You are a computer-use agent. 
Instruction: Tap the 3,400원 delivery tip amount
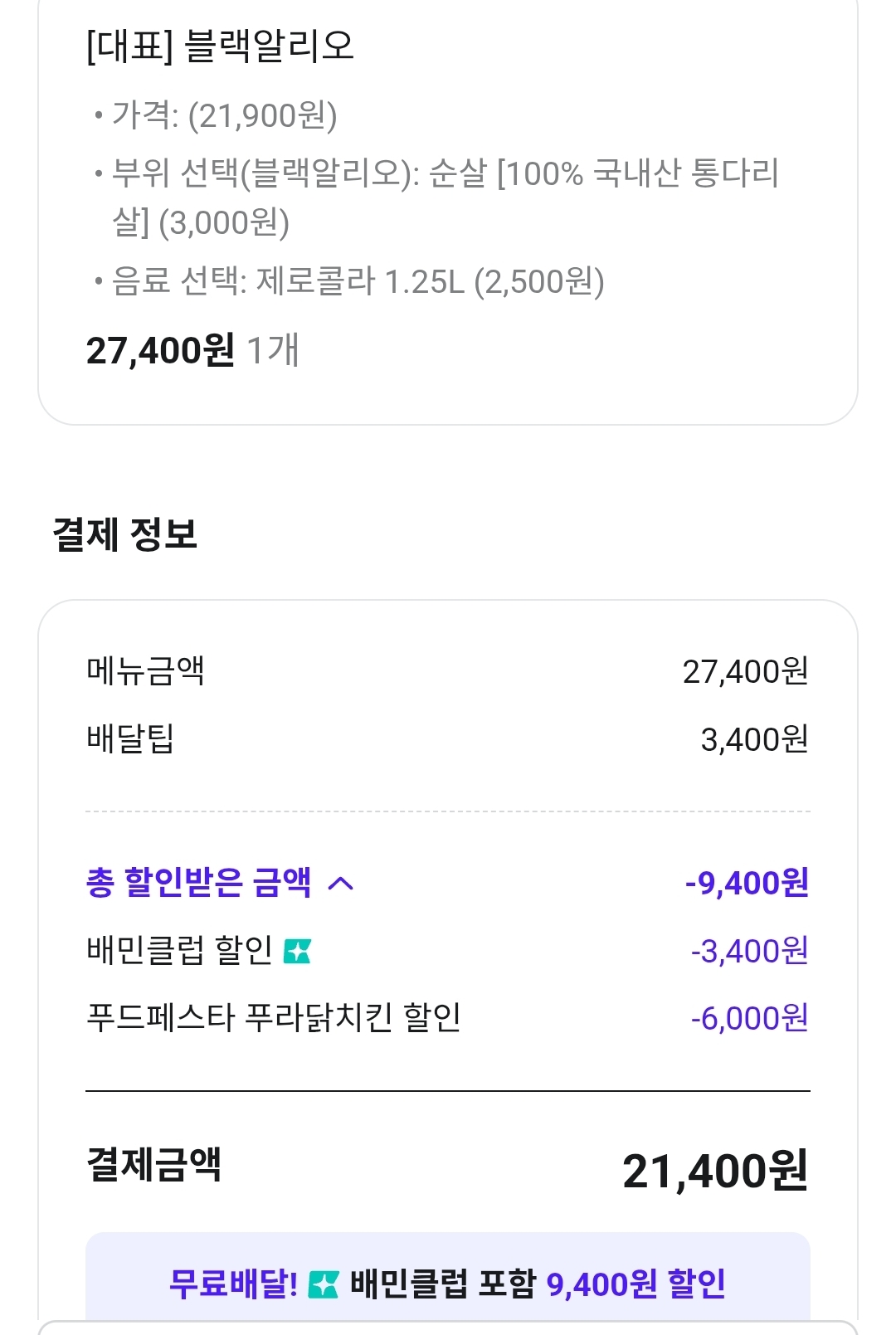[x=754, y=739]
